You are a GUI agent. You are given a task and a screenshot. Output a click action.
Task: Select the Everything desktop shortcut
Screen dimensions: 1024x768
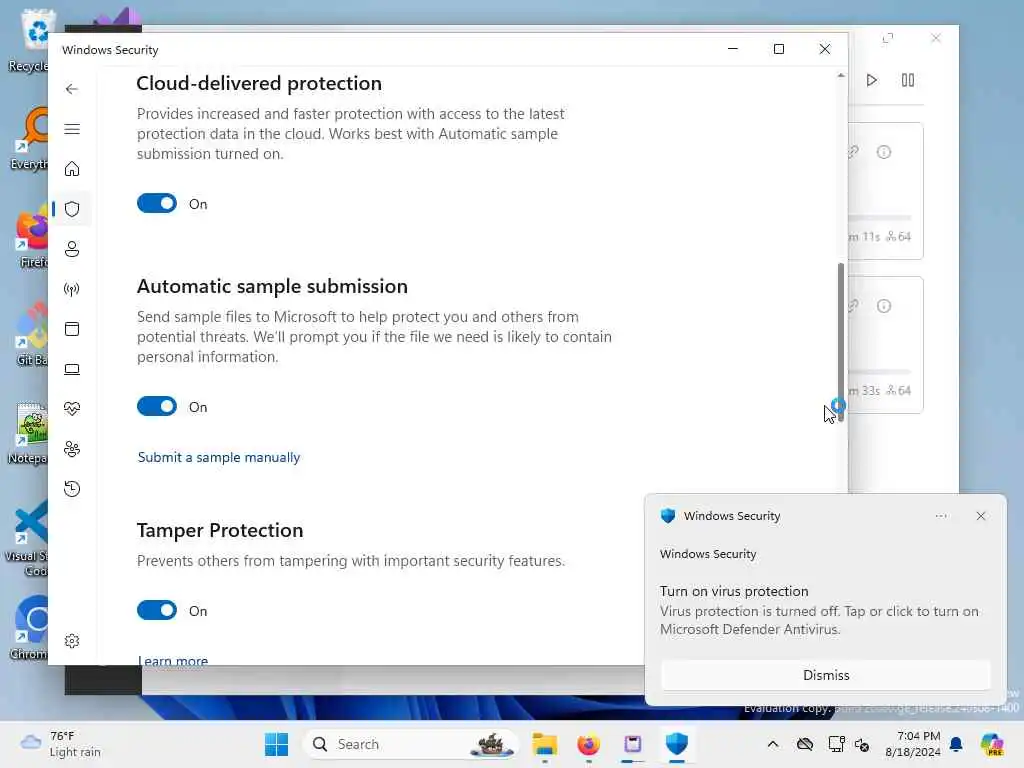[x=30, y=138]
